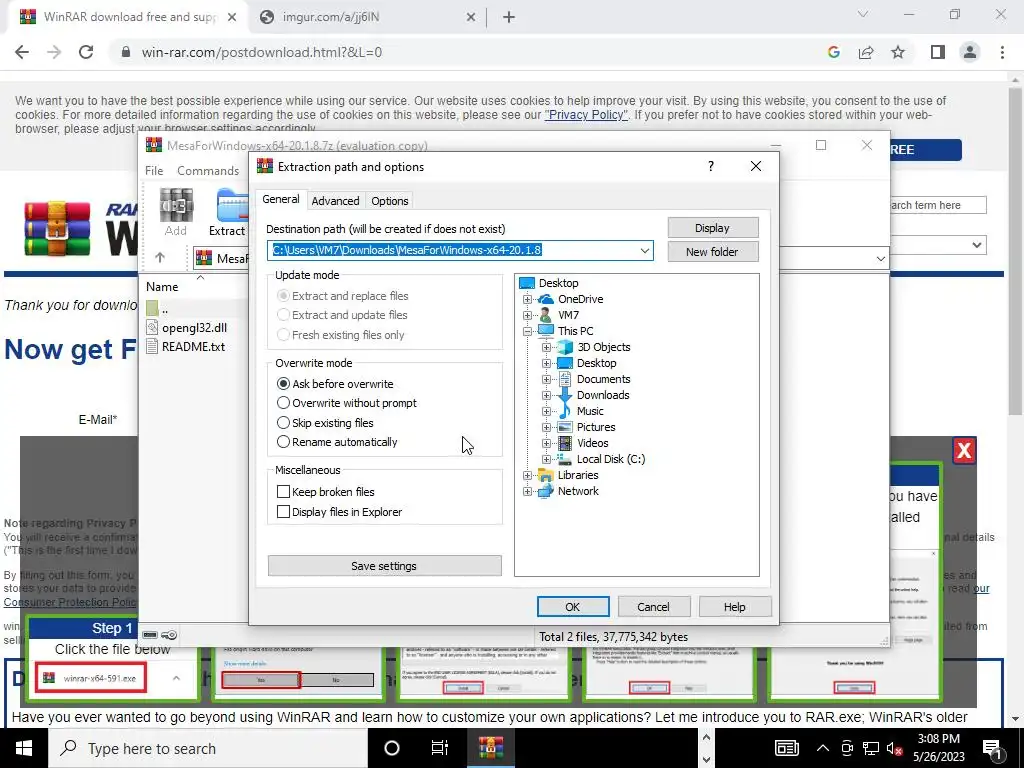Click the Save settings button
The height and width of the screenshot is (768, 1024).
pyautogui.click(x=385, y=566)
